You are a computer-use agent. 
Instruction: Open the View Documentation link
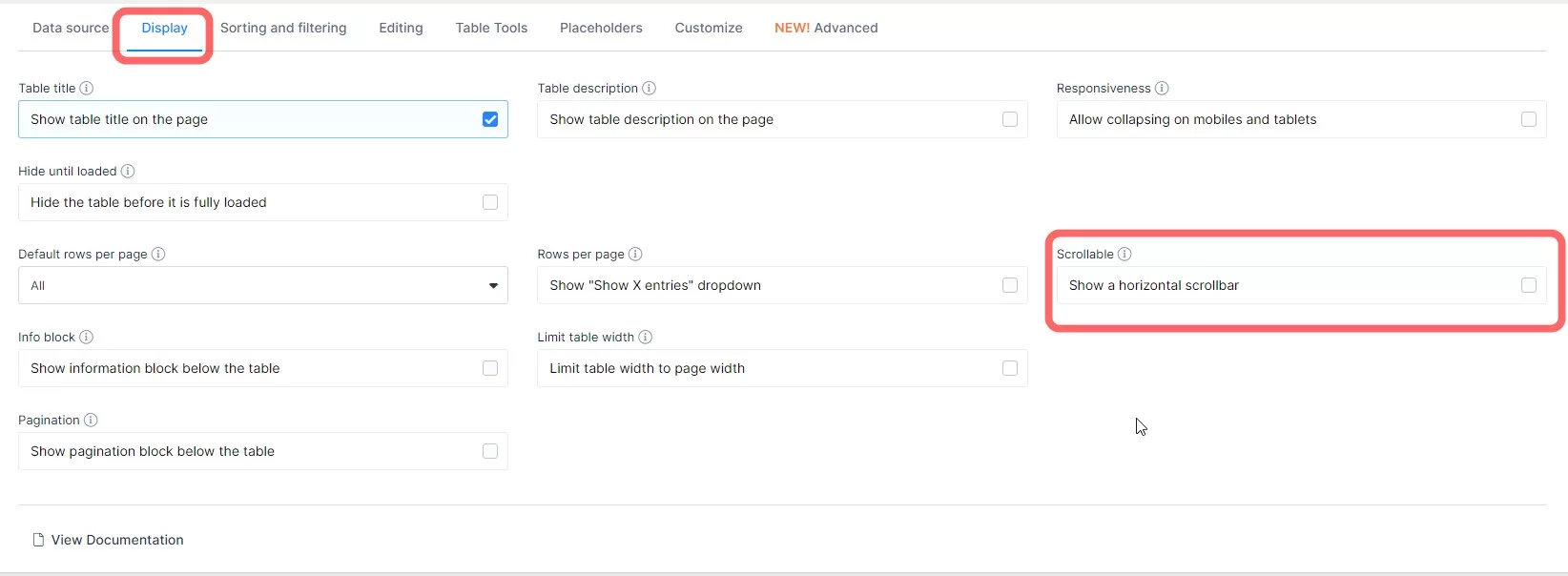tap(117, 540)
